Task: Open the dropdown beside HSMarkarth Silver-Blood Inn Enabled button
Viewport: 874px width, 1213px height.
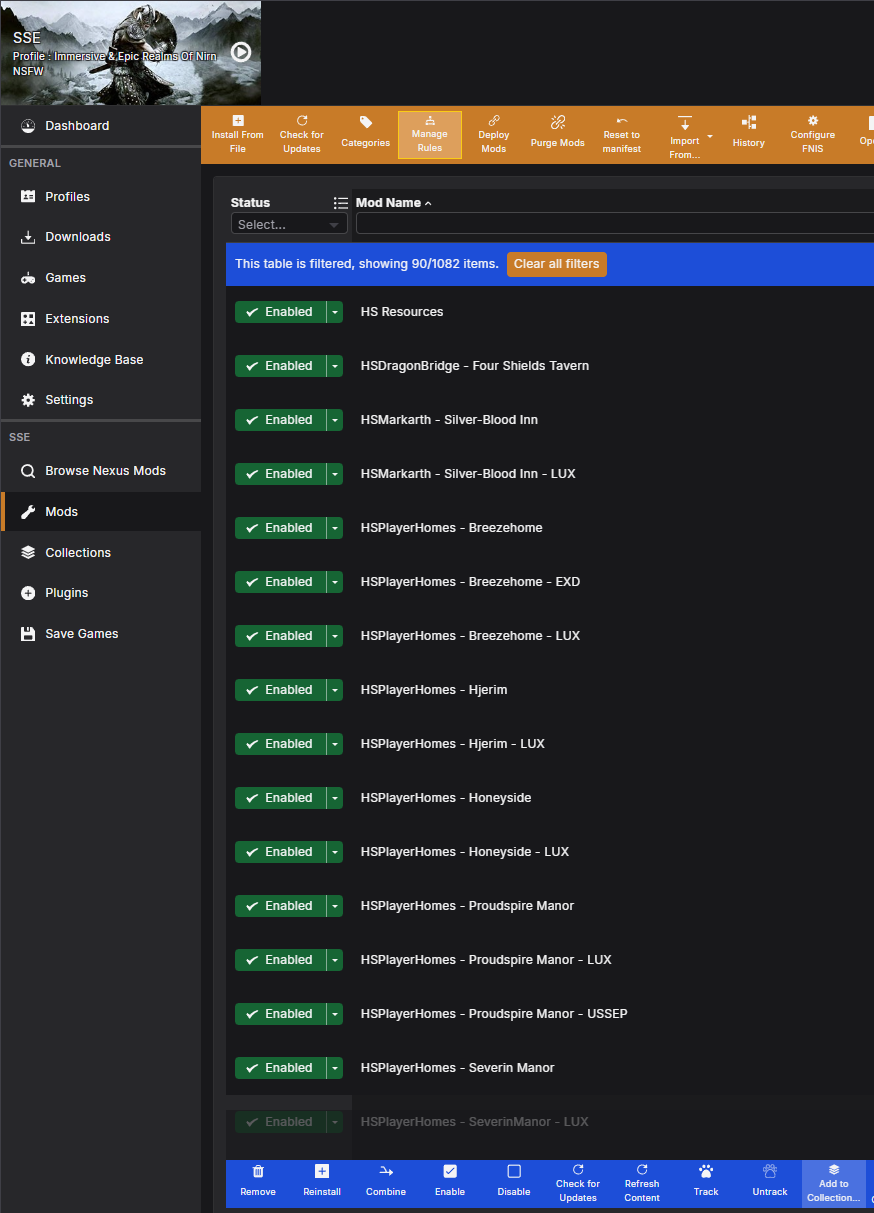Action: 337,419
